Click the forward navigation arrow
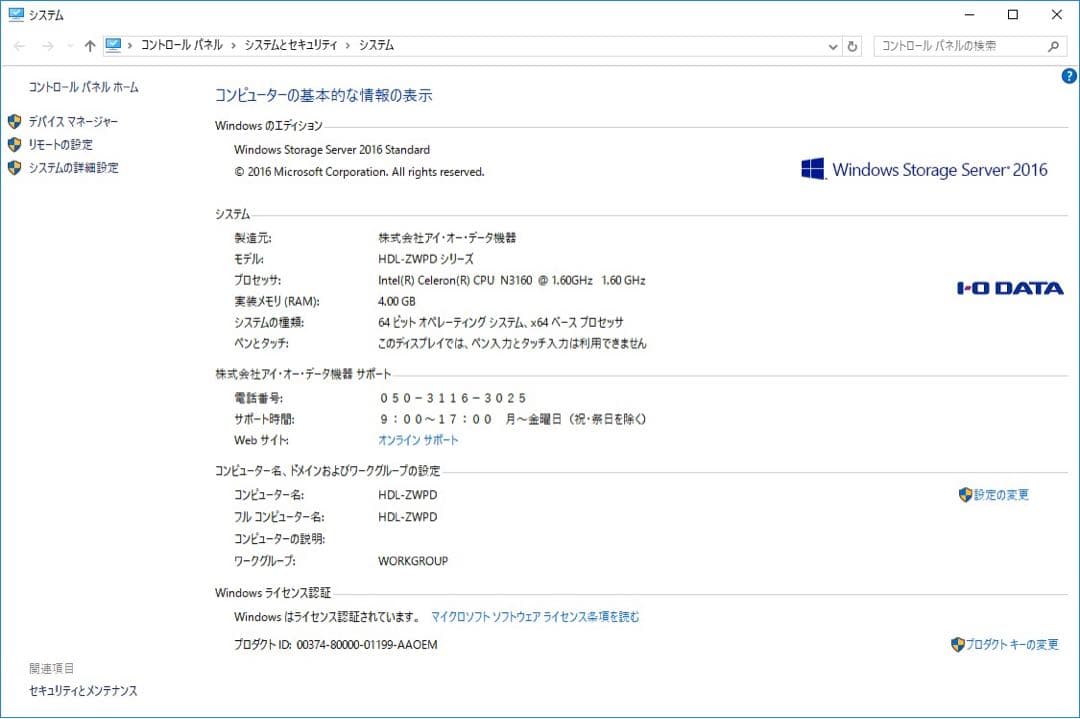Image resolution: width=1080 pixels, height=719 pixels. 48,46
